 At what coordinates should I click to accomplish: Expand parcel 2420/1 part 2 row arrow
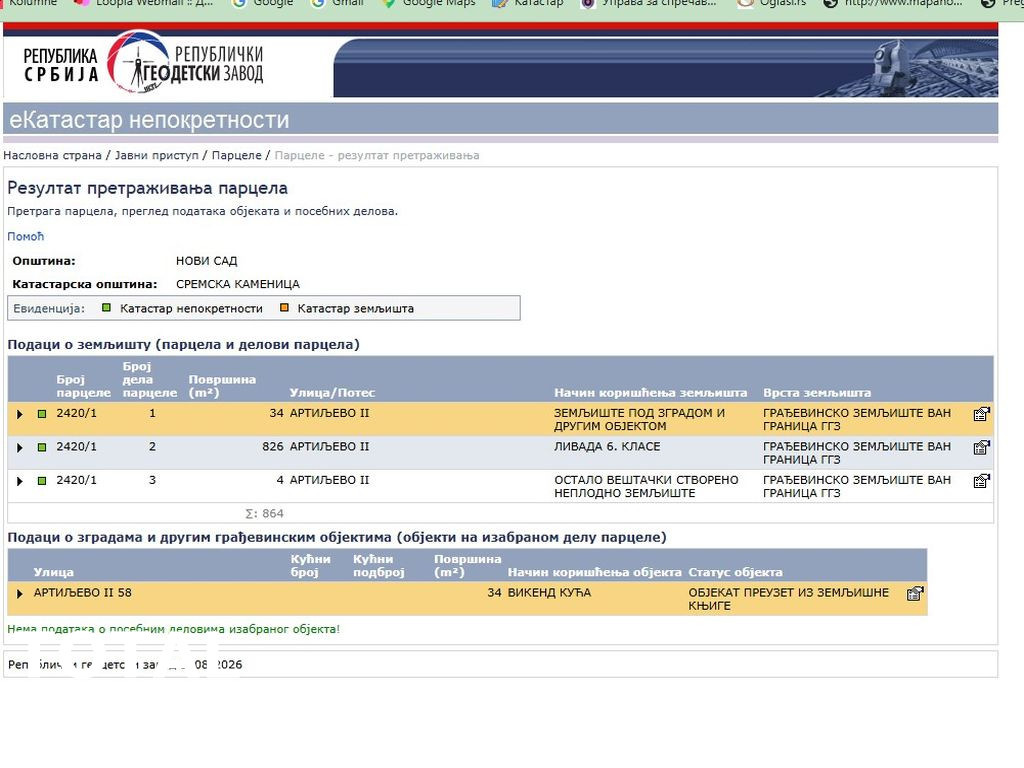[x=19, y=447]
